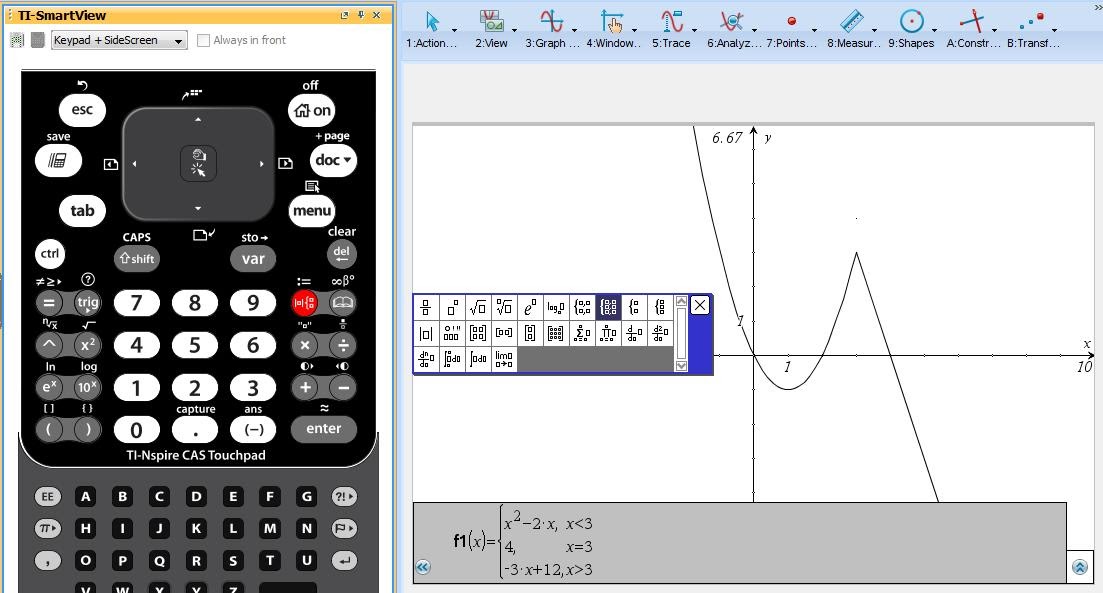The height and width of the screenshot is (593, 1103).
Task: Click the shift key on keypad
Action: click(x=137, y=259)
